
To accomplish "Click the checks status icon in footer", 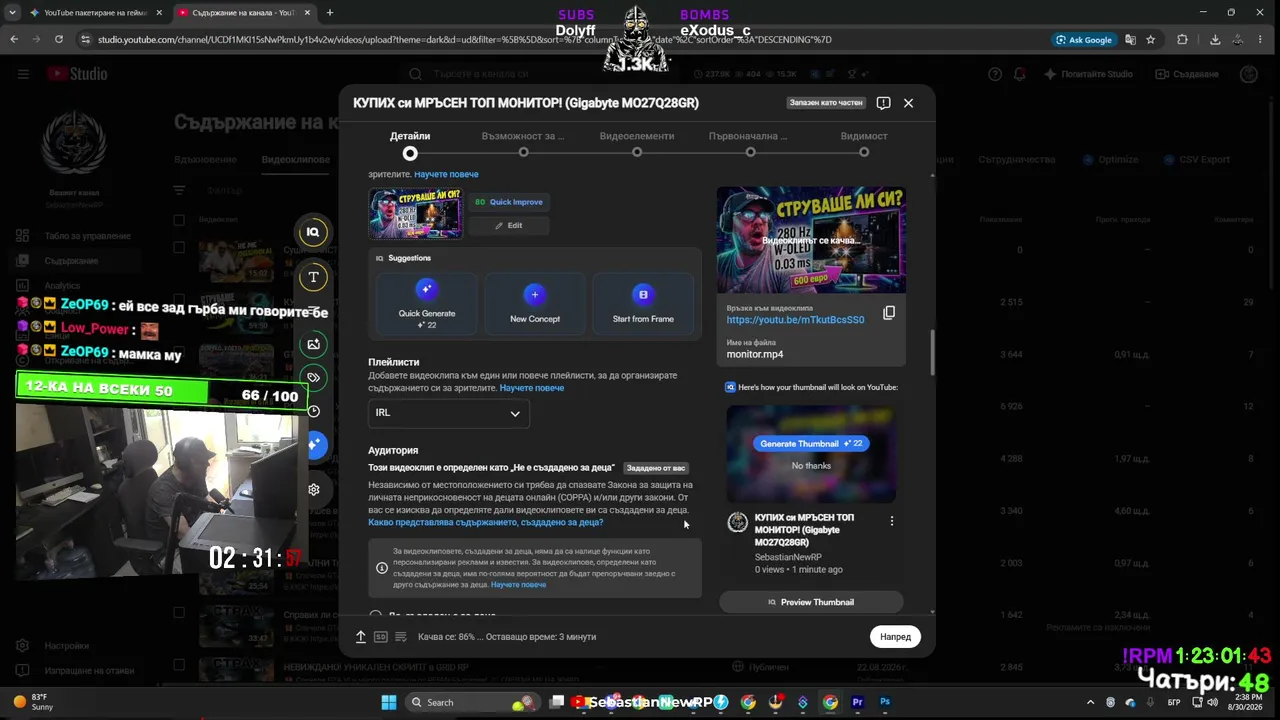I will click(401, 637).
